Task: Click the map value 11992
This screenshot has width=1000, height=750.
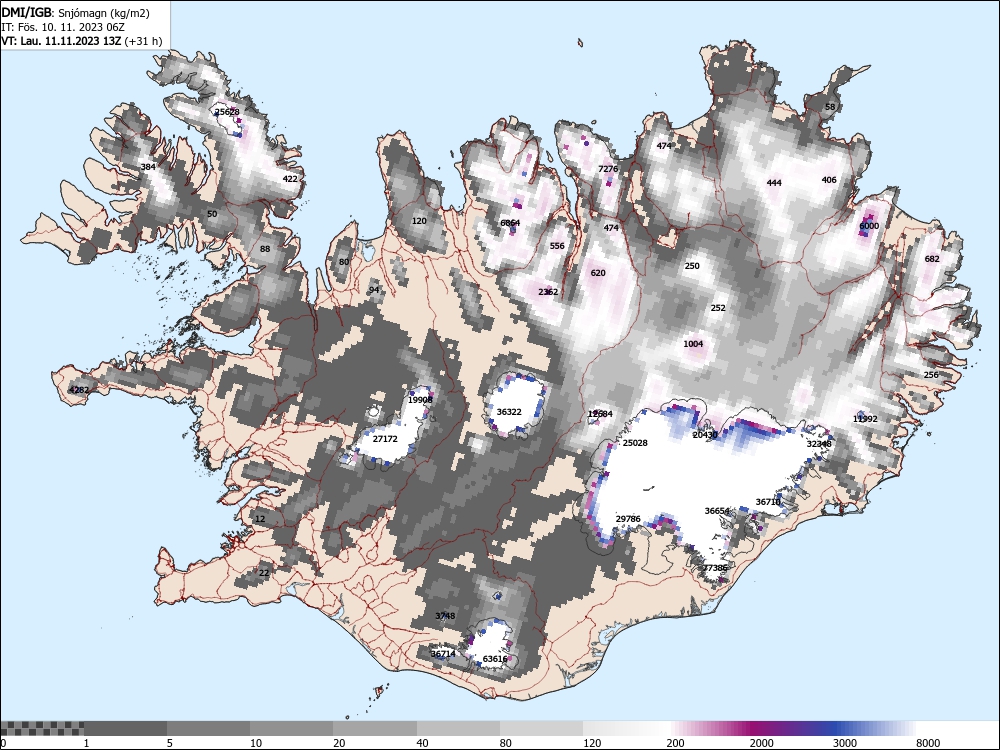Action: 865,419
